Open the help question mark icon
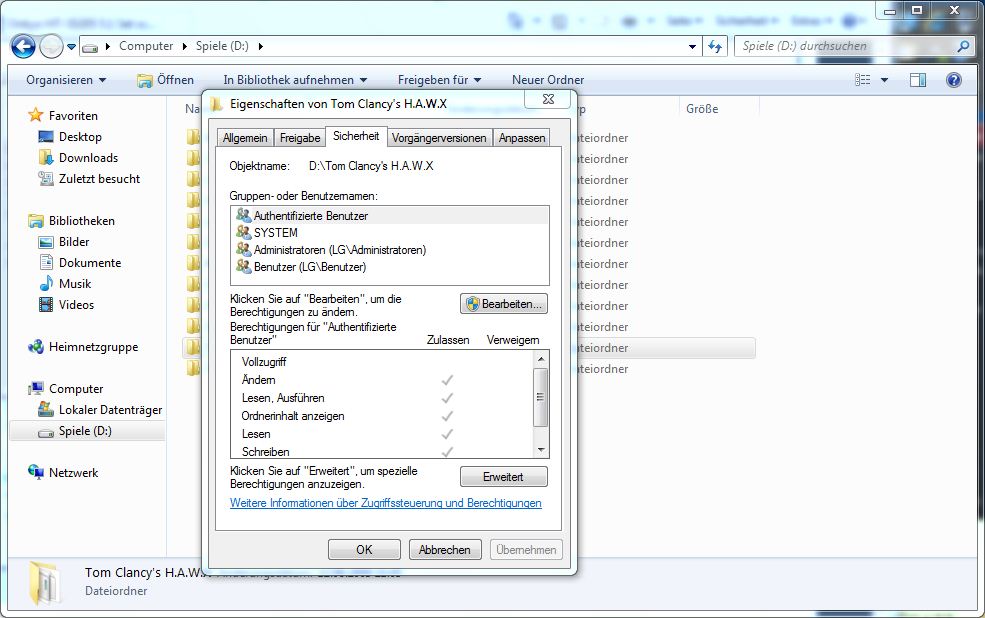985x618 pixels. click(953, 80)
